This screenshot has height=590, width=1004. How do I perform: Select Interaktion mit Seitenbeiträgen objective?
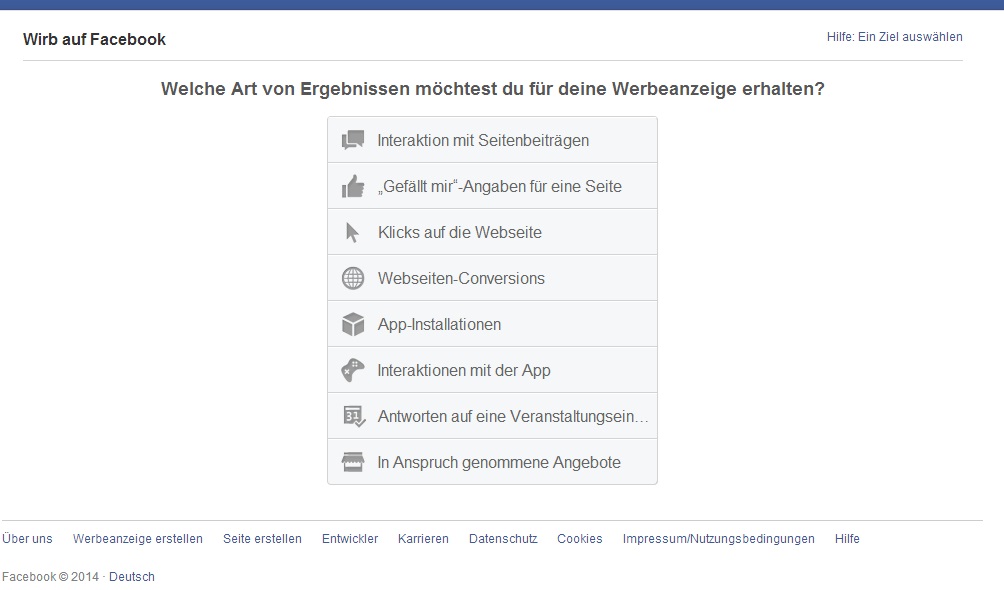pos(483,140)
